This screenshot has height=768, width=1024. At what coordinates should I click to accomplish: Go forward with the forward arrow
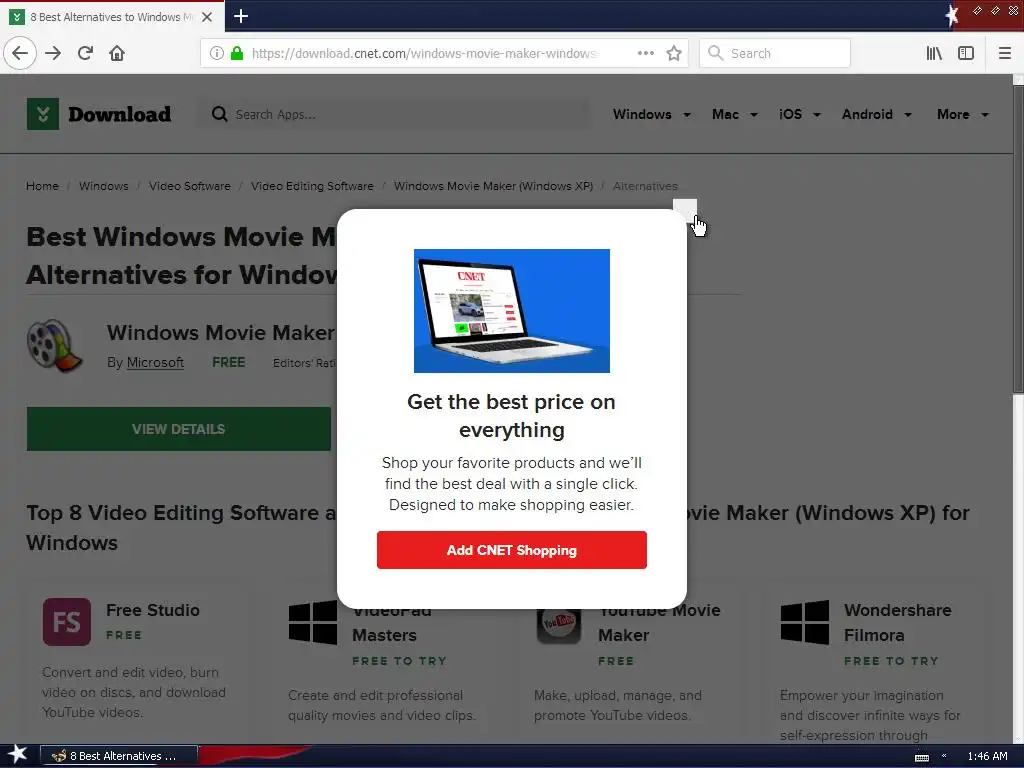[53, 53]
